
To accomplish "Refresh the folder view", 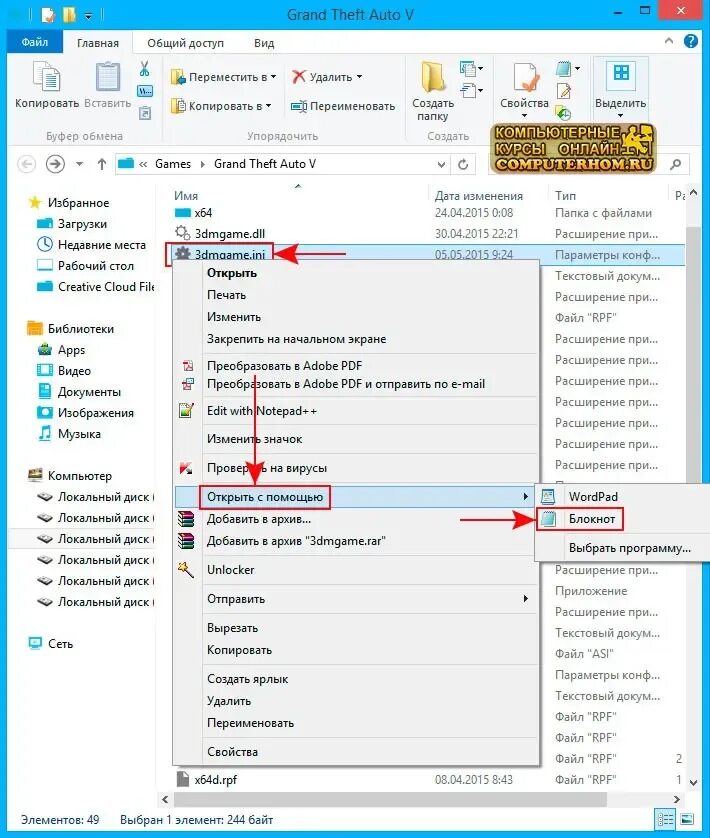I will [463, 164].
